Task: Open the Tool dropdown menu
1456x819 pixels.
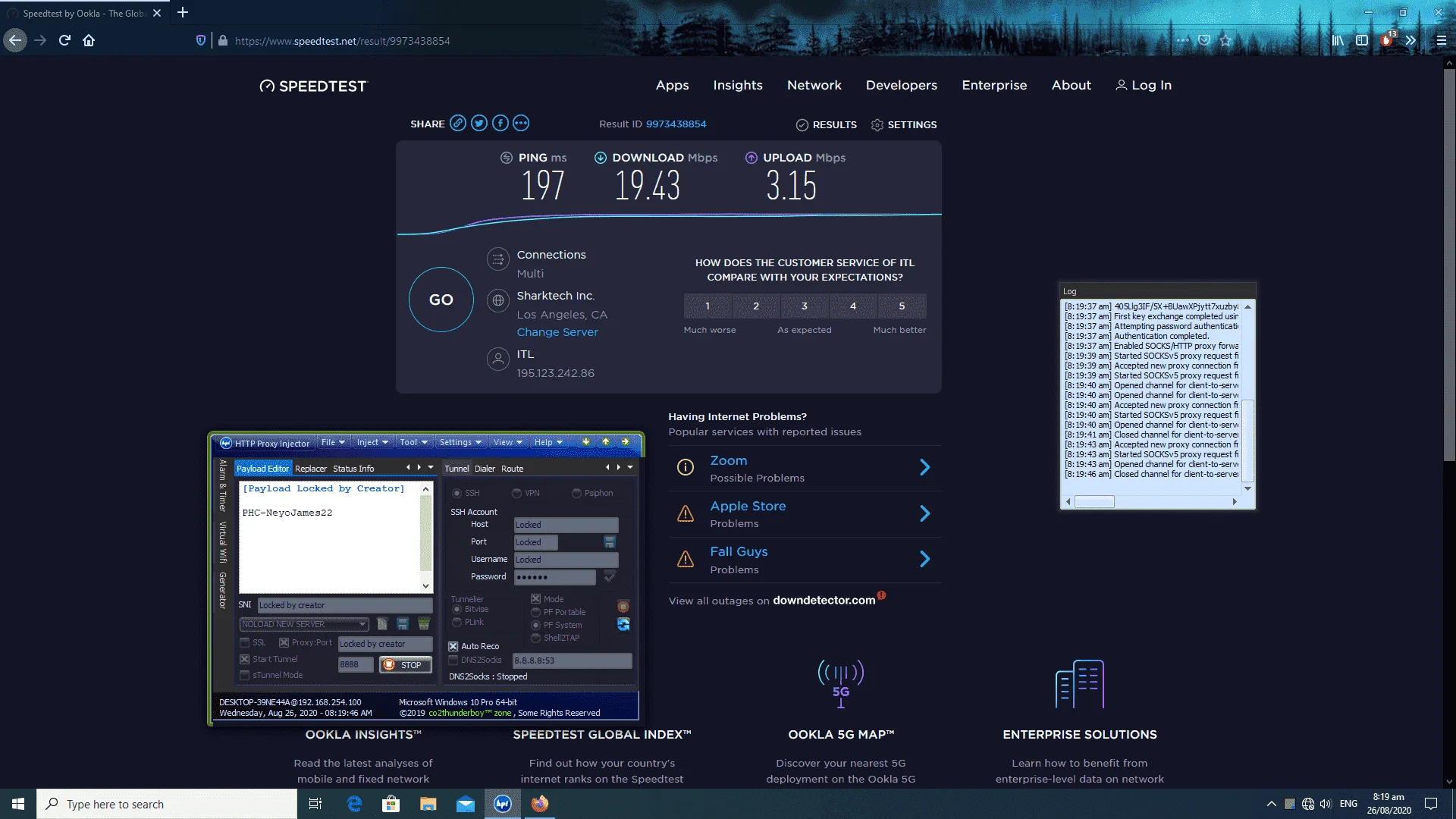Action: 413,442
